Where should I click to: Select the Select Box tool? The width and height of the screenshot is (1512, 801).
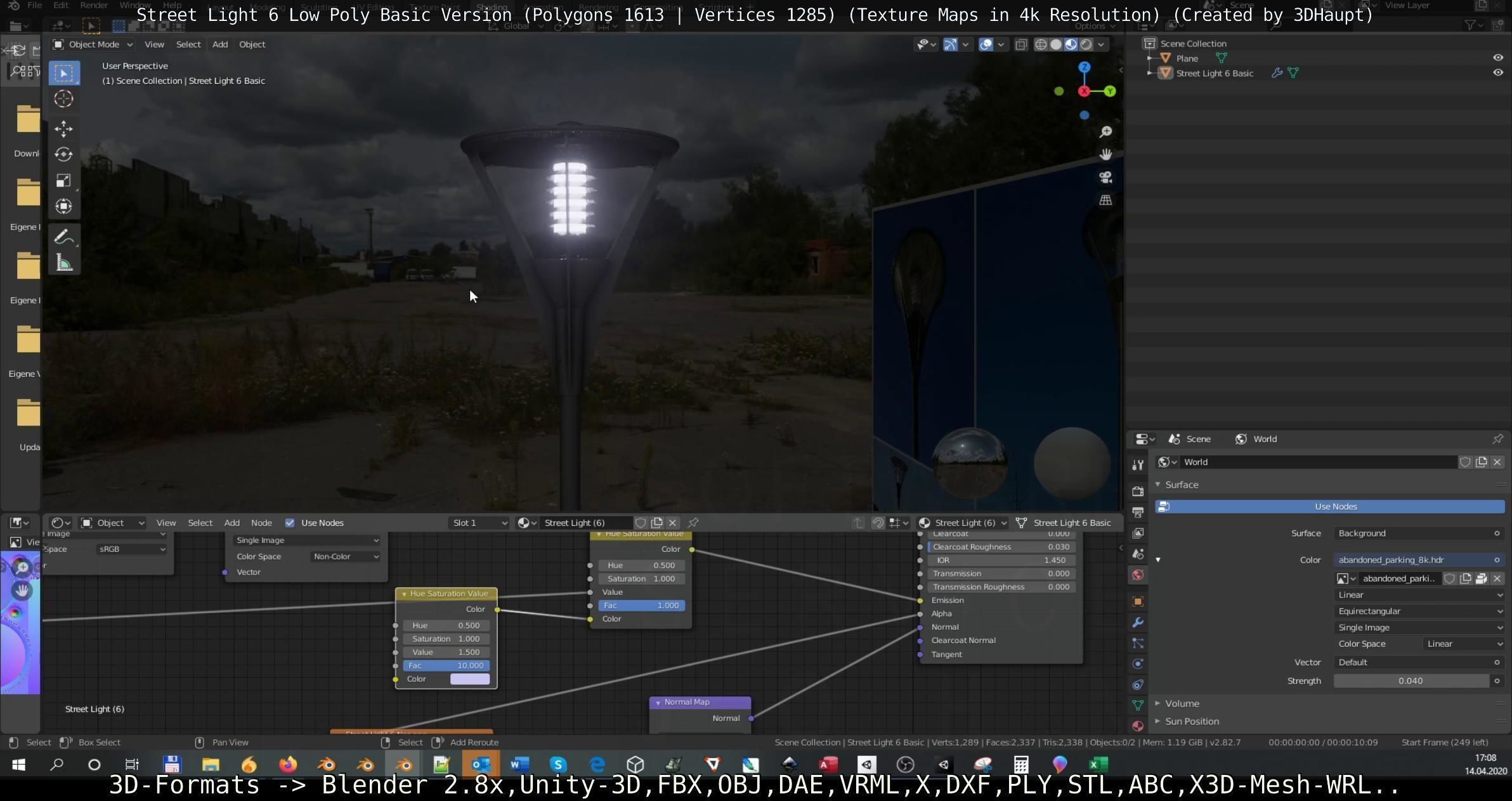[64, 73]
